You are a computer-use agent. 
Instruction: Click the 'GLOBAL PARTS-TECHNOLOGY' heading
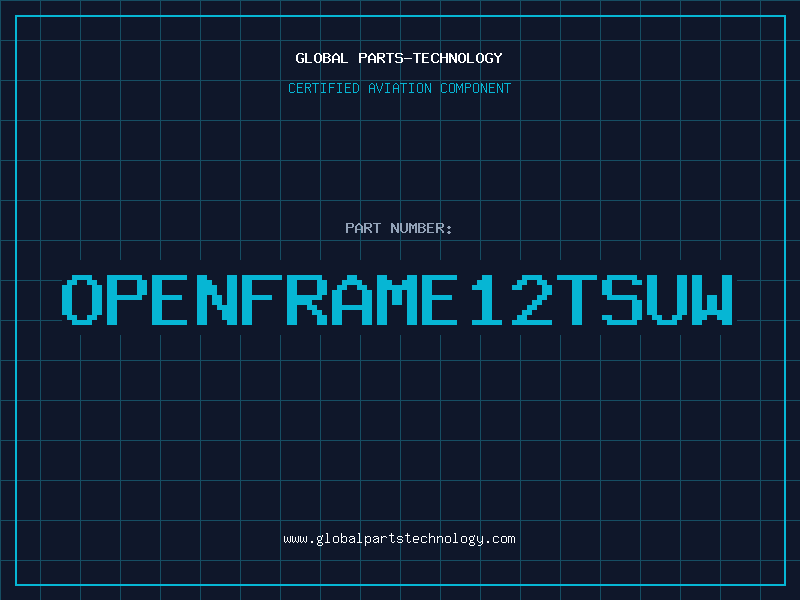point(399,58)
